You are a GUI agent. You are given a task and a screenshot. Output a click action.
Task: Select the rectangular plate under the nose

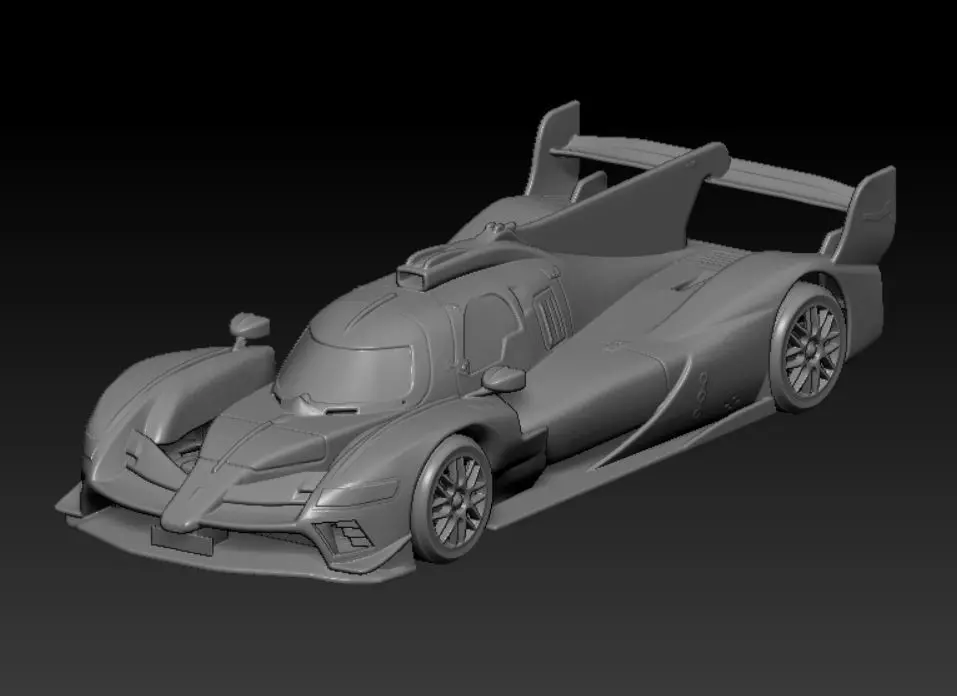click(x=182, y=540)
